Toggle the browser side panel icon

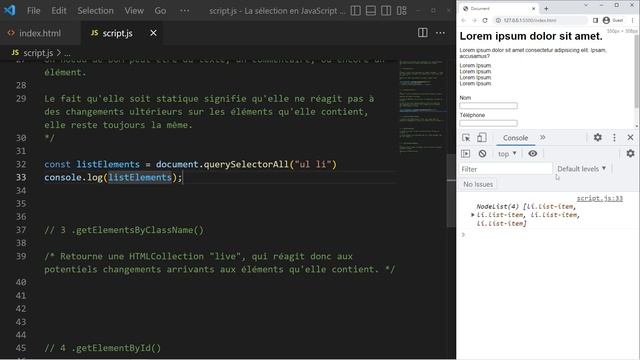coord(596,20)
